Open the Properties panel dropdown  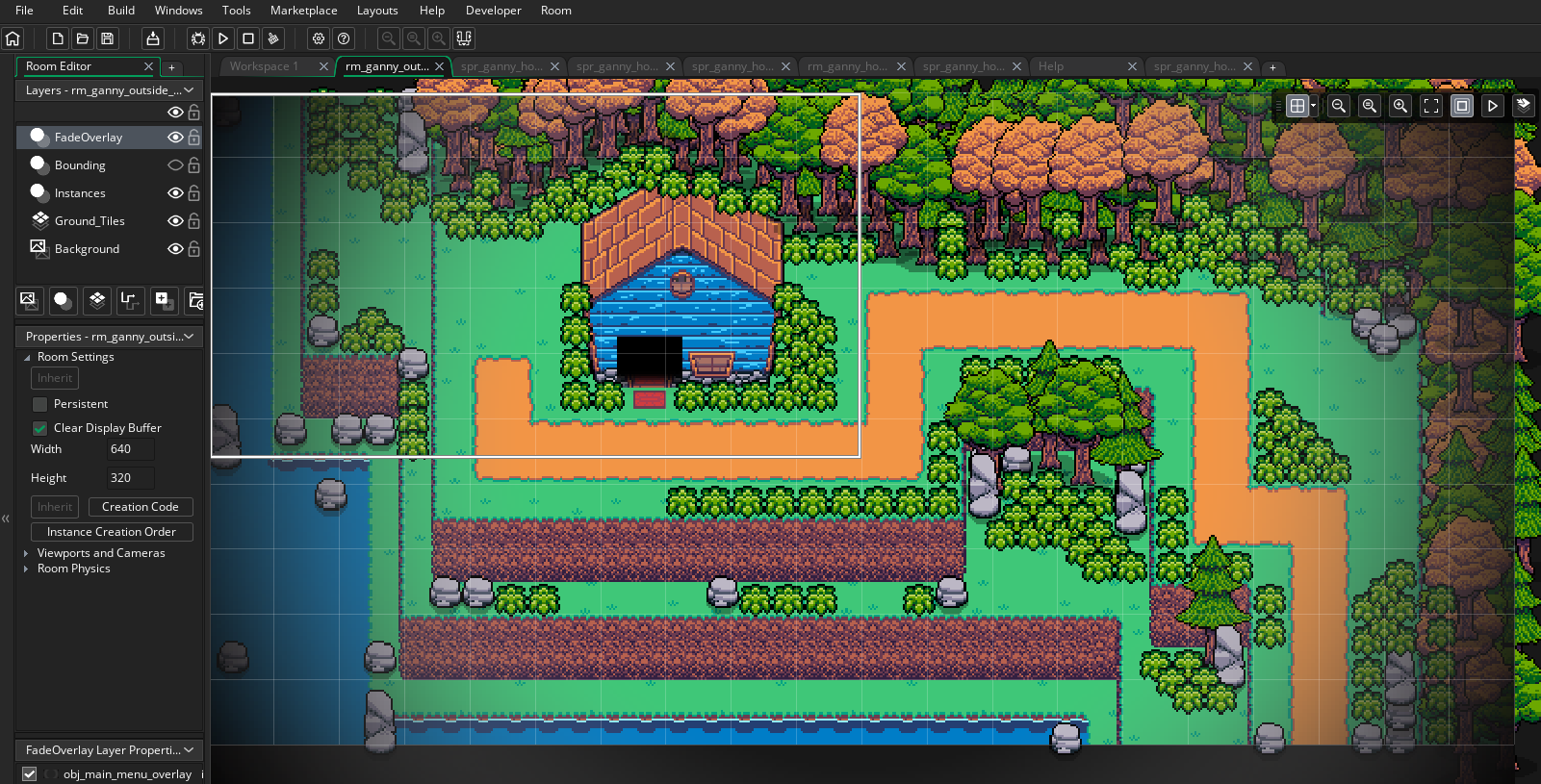tap(189, 337)
